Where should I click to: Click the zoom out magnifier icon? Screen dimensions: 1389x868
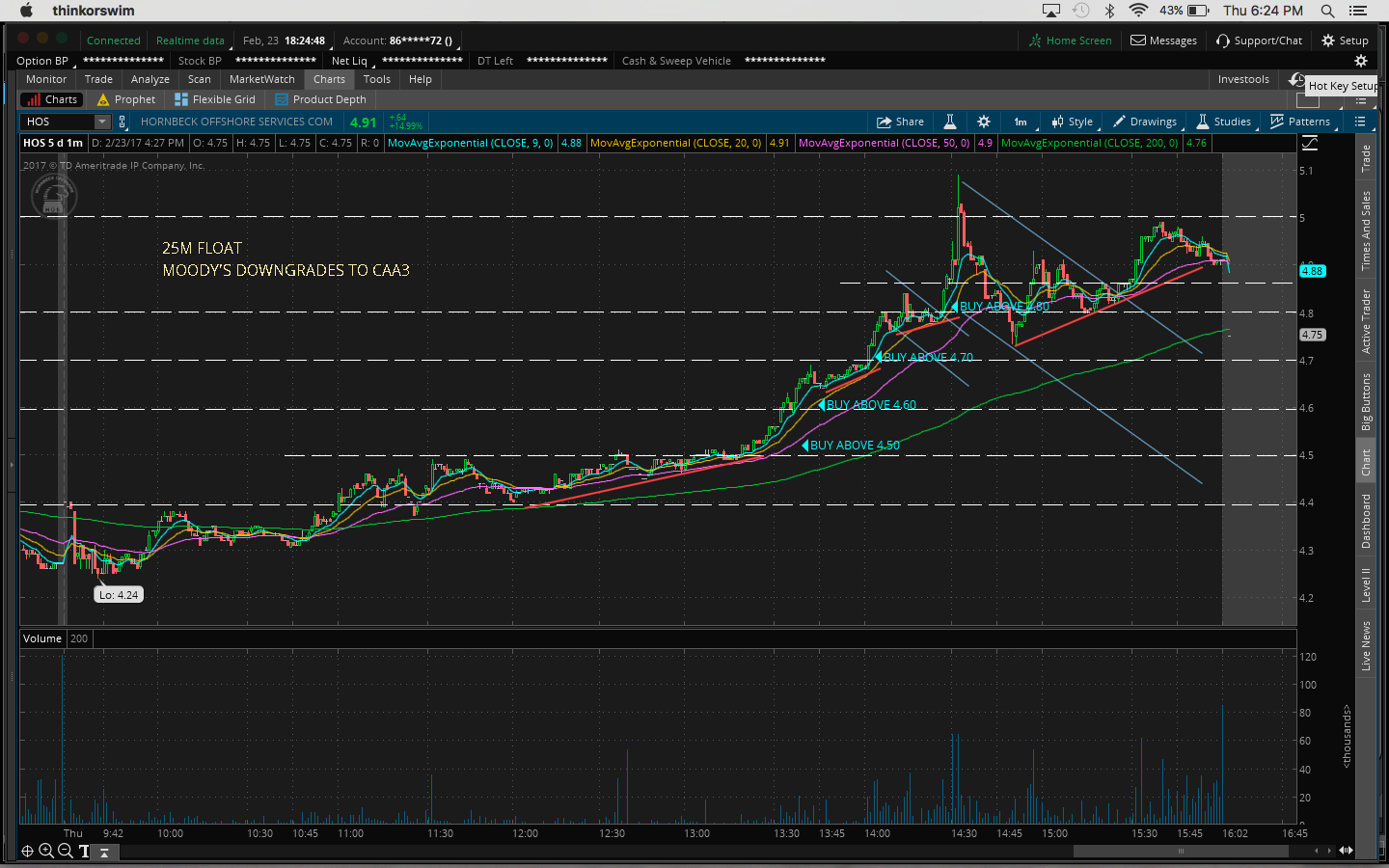[x=66, y=851]
